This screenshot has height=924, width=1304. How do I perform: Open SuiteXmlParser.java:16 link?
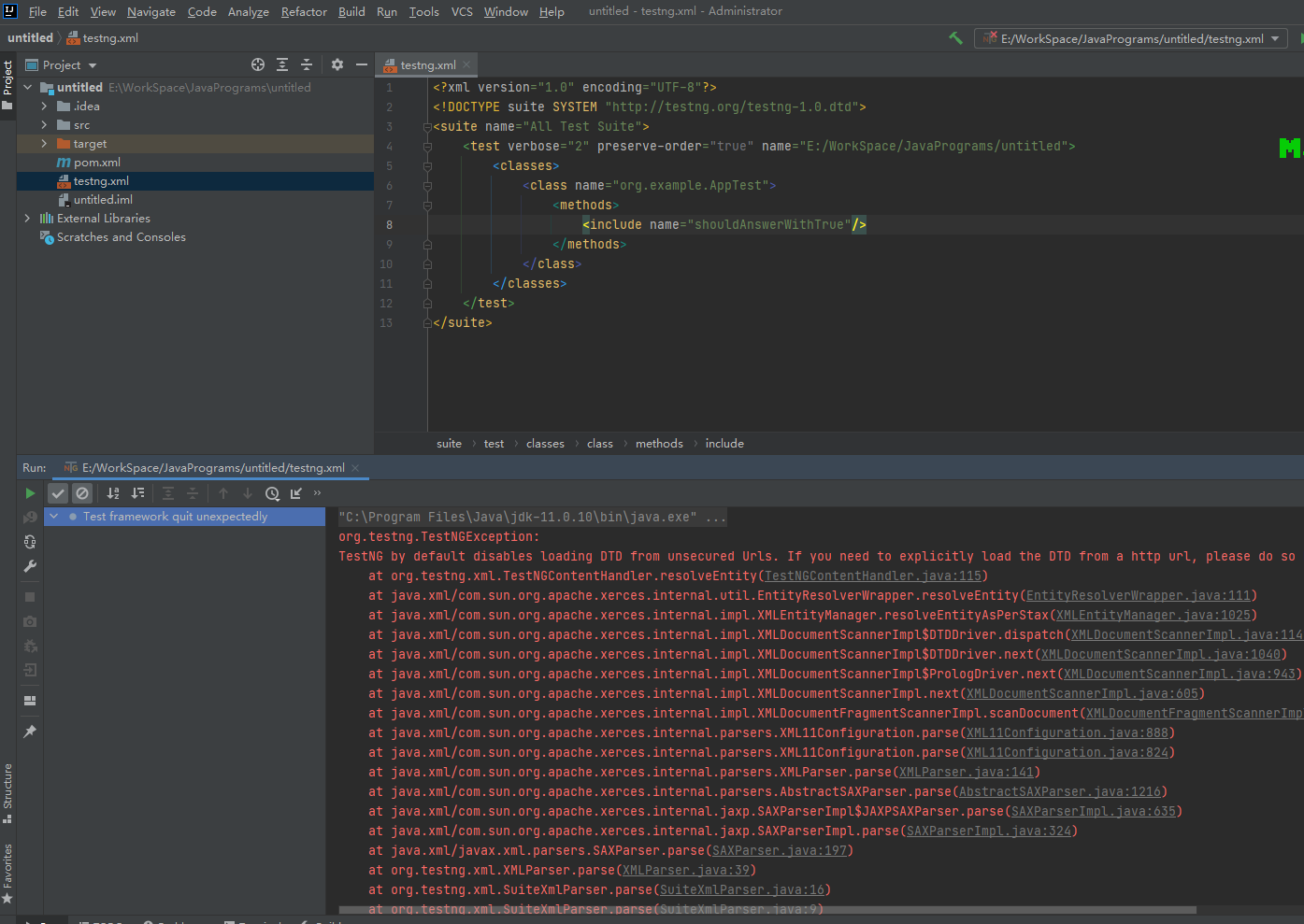[742, 890]
